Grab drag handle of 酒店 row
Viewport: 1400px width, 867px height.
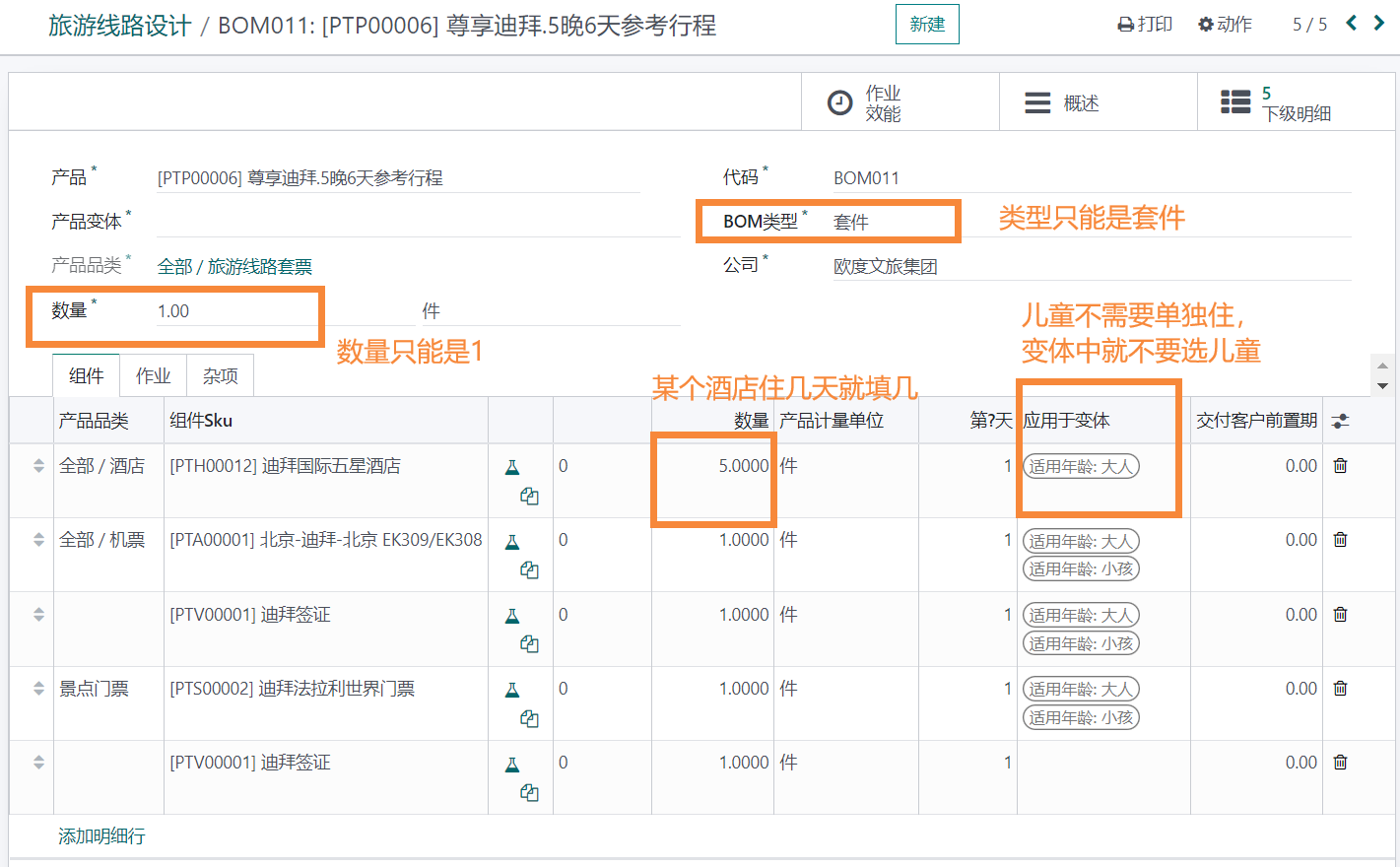[38, 466]
